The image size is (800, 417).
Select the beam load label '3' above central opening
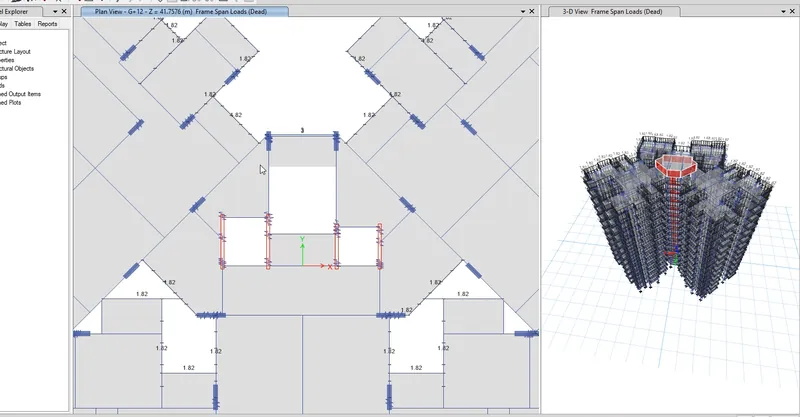click(302, 131)
